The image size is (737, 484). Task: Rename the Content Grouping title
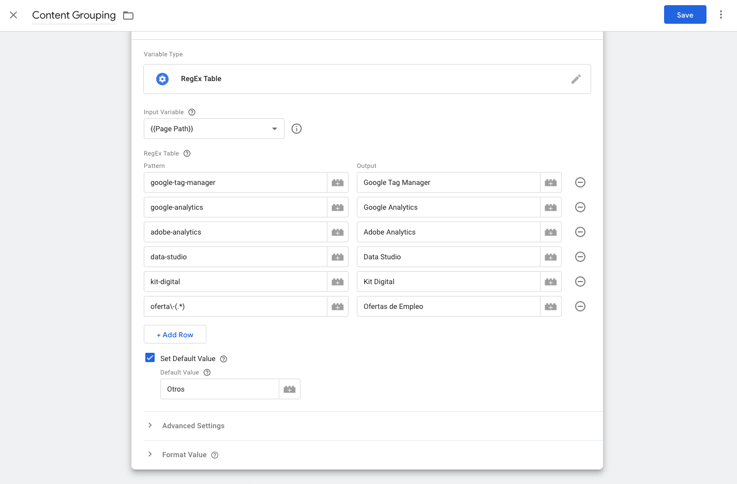74,15
